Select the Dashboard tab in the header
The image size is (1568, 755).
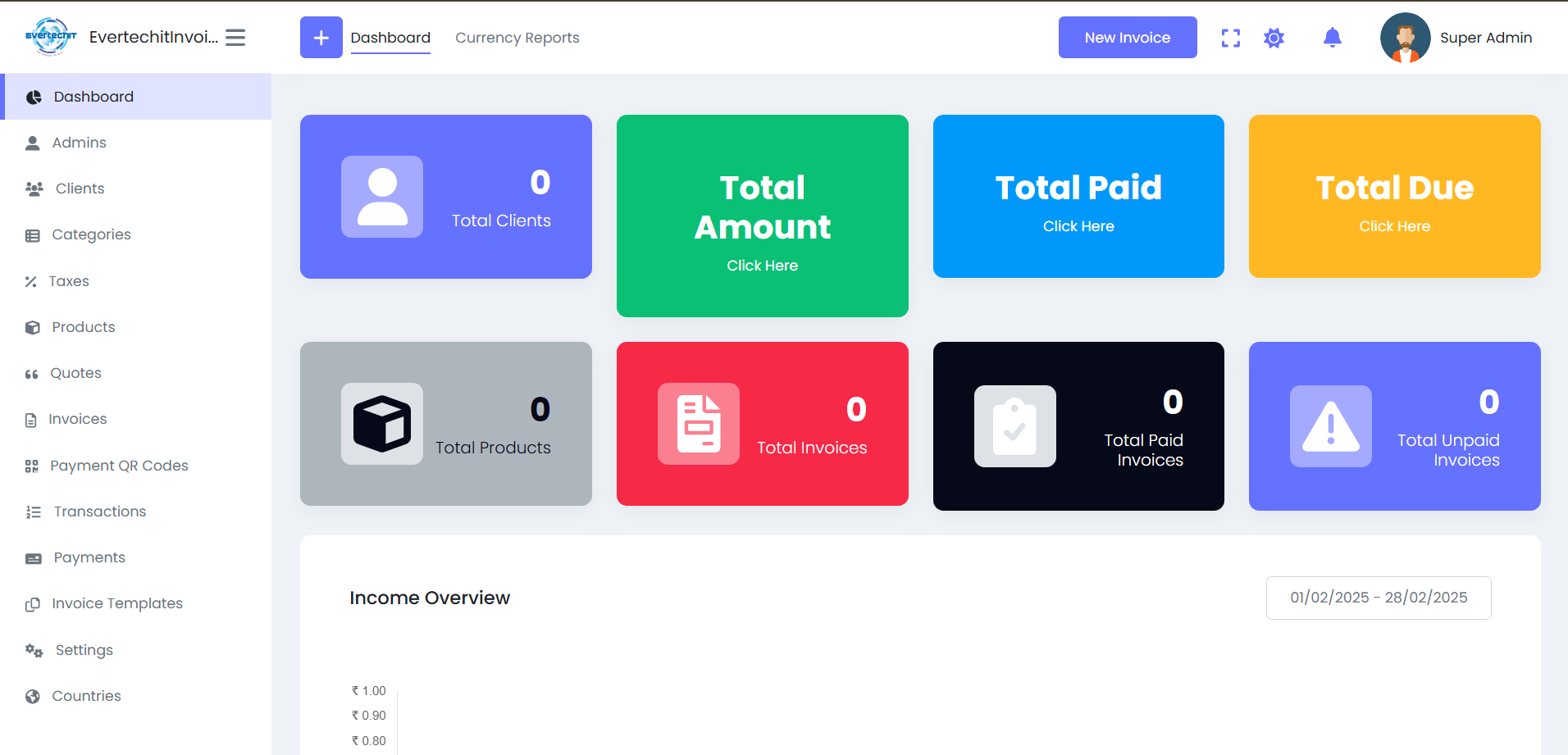(x=390, y=38)
